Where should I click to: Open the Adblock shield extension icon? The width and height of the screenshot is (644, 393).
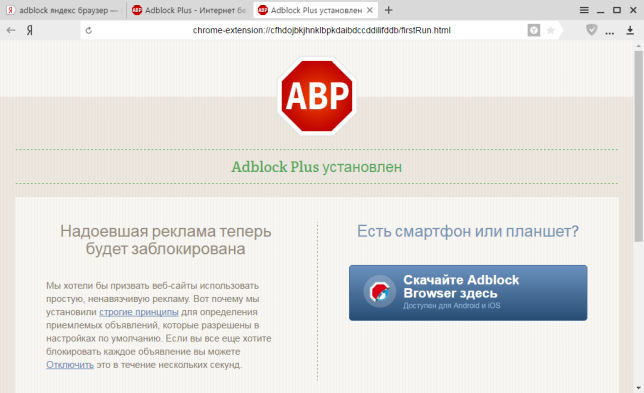point(591,30)
